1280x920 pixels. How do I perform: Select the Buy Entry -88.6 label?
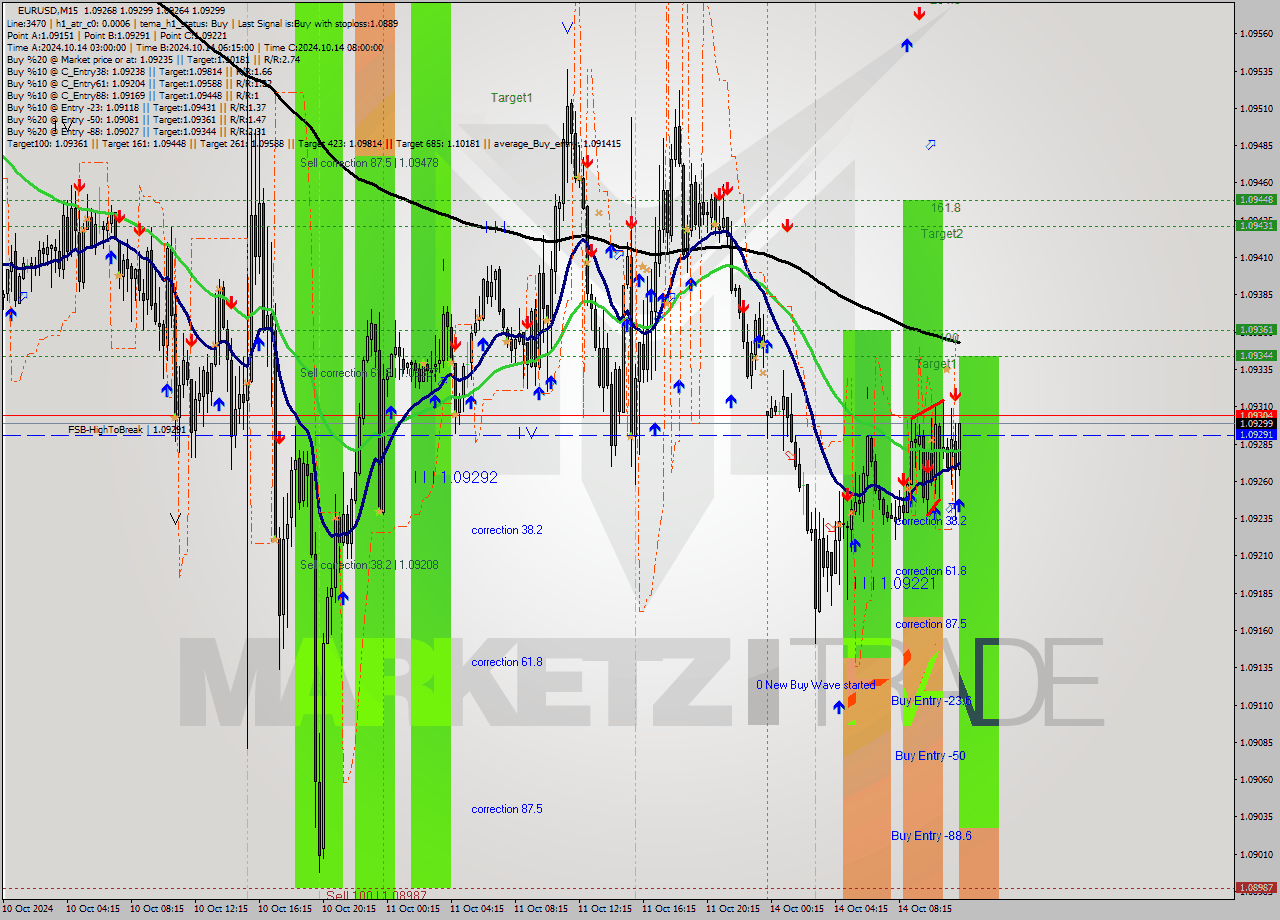[931, 836]
